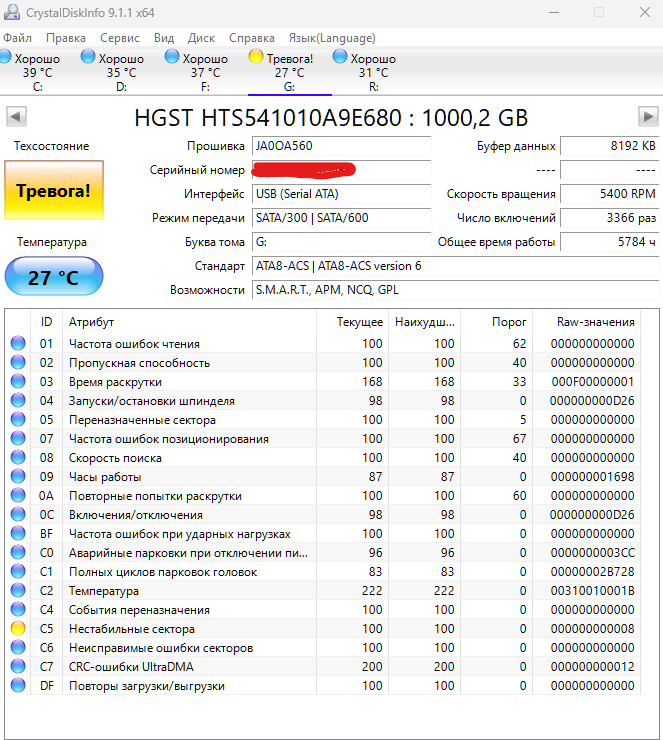
Task: Click the Raw-значения column header
Action: point(587,322)
